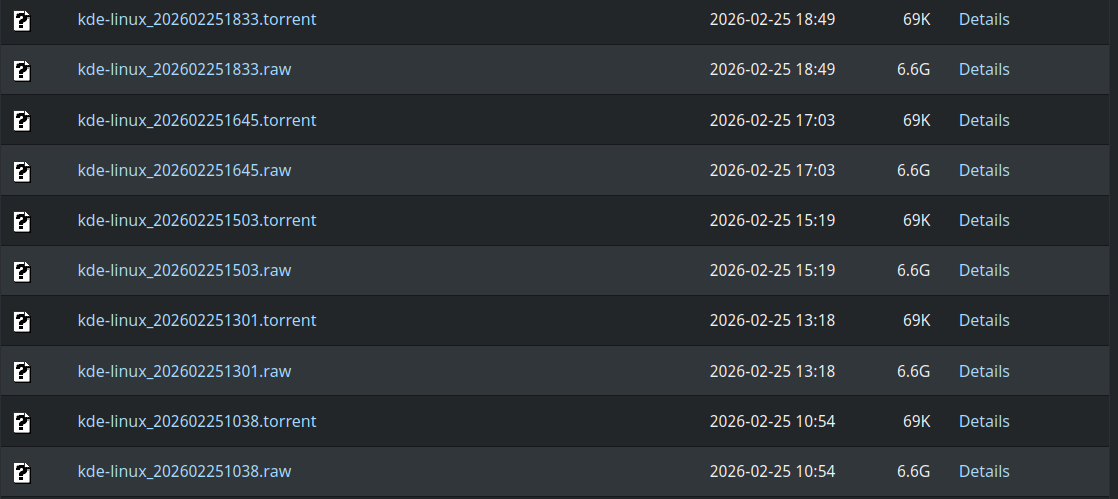Download kde-linux_202602251503.torrent file
This screenshot has height=499, width=1118.
[196, 221]
